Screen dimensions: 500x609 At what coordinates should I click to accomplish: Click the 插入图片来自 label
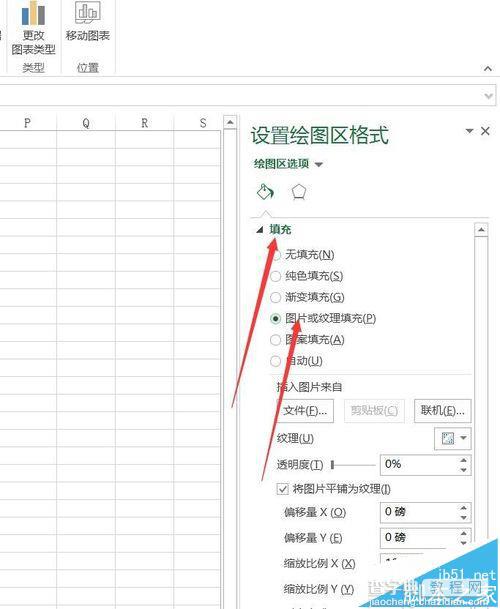click(x=309, y=387)
